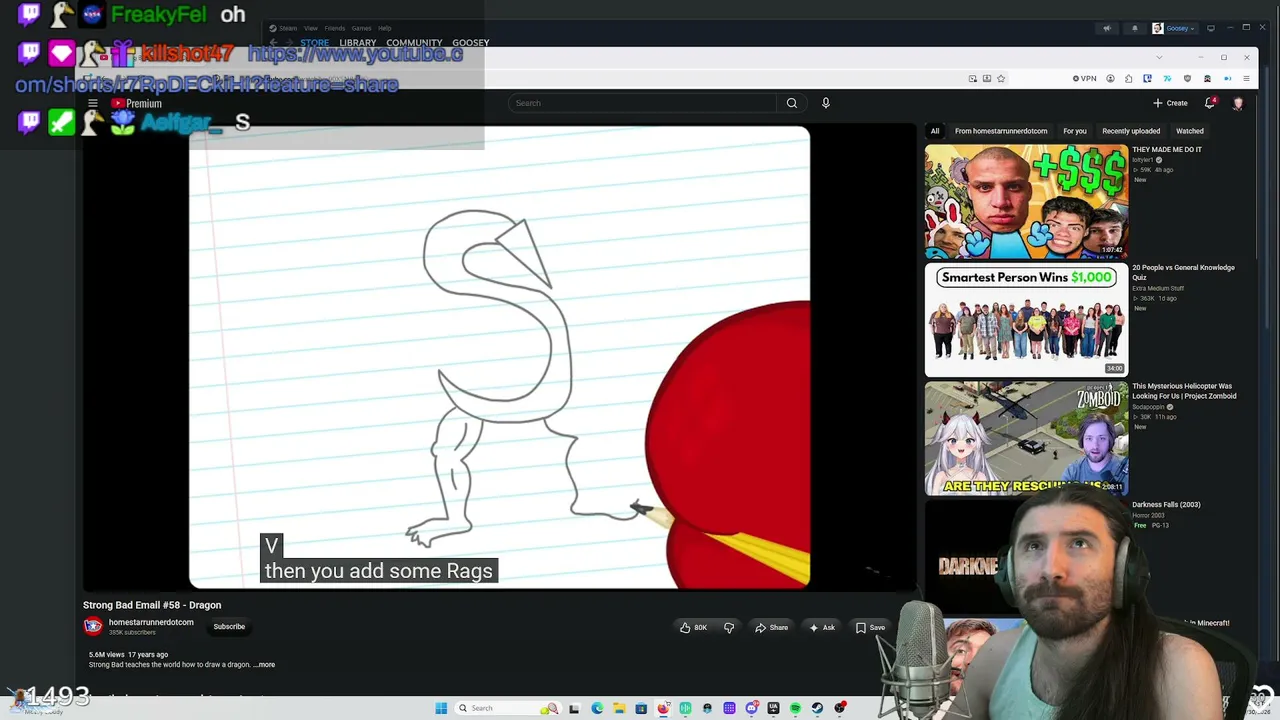Click the YouTube search magnifier button

(791, 103)
